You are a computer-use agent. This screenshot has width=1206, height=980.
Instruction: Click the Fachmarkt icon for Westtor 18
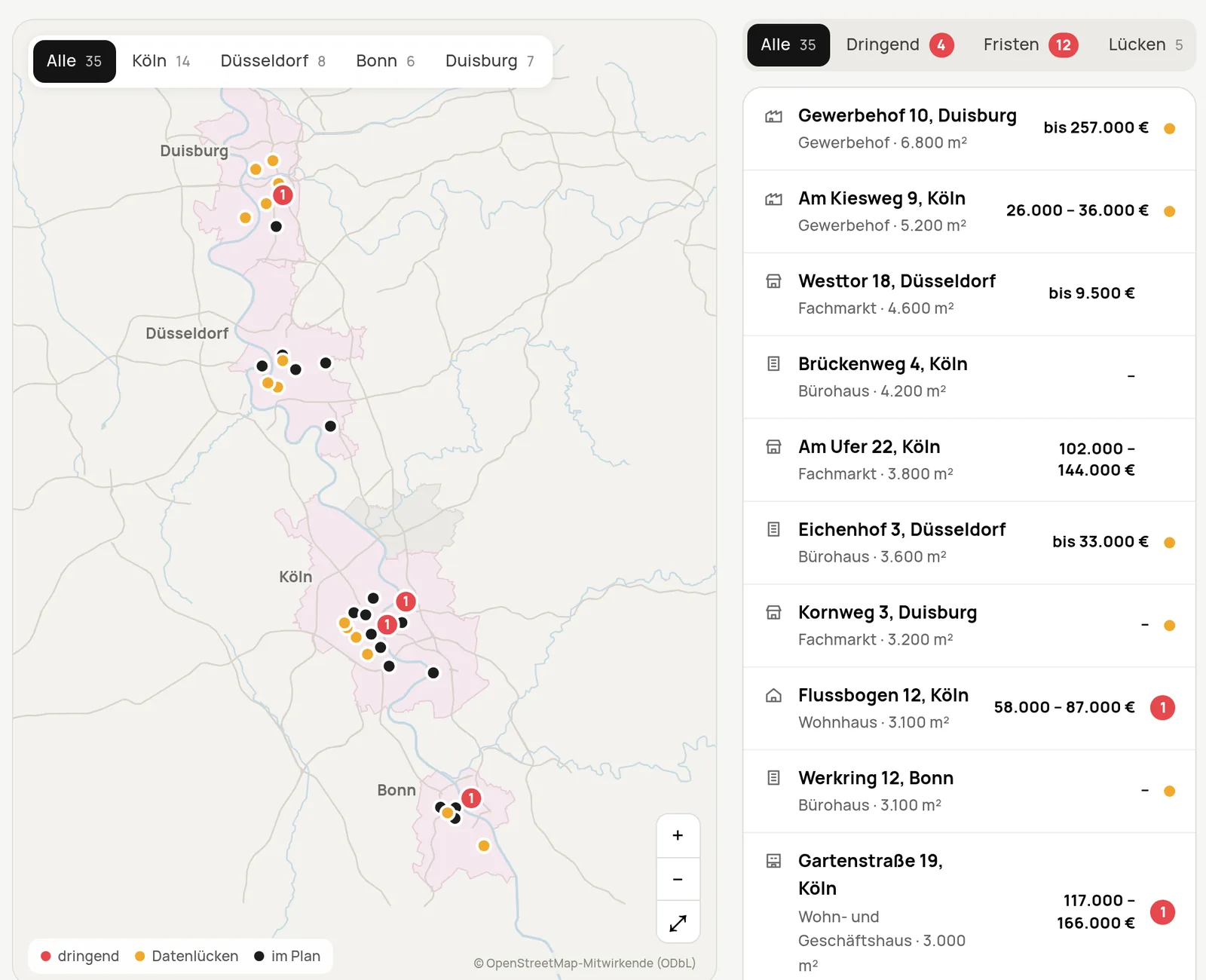pyautogui.click(x=773, y=281)
